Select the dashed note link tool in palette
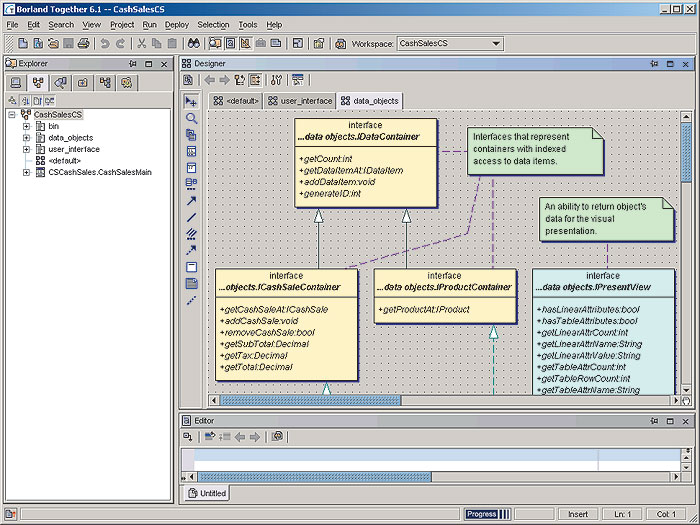 (x=192, y=300)
